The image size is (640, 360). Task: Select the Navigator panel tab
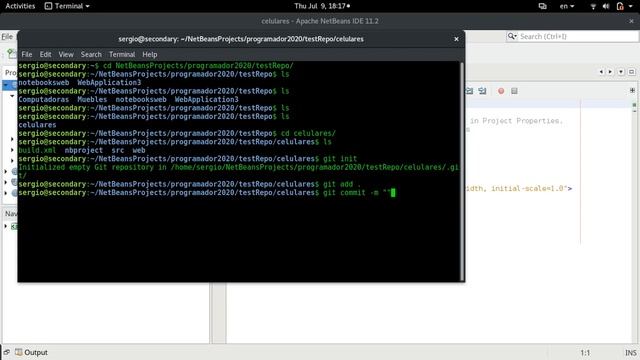(11, 213)
